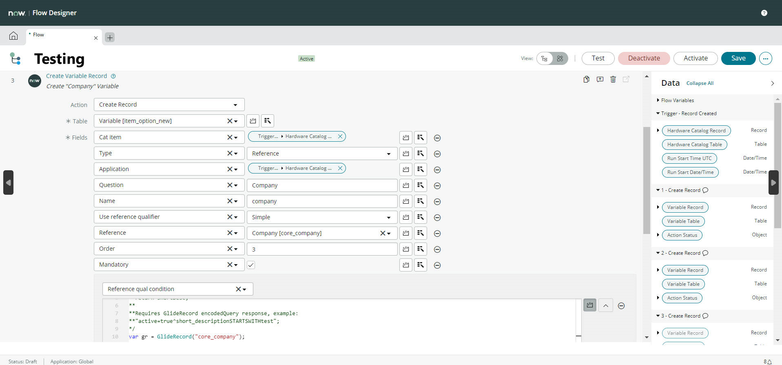Open the Use reference qualifier Simple dropdown
This screenshot has width=782, height=365.
click(322, 217)
